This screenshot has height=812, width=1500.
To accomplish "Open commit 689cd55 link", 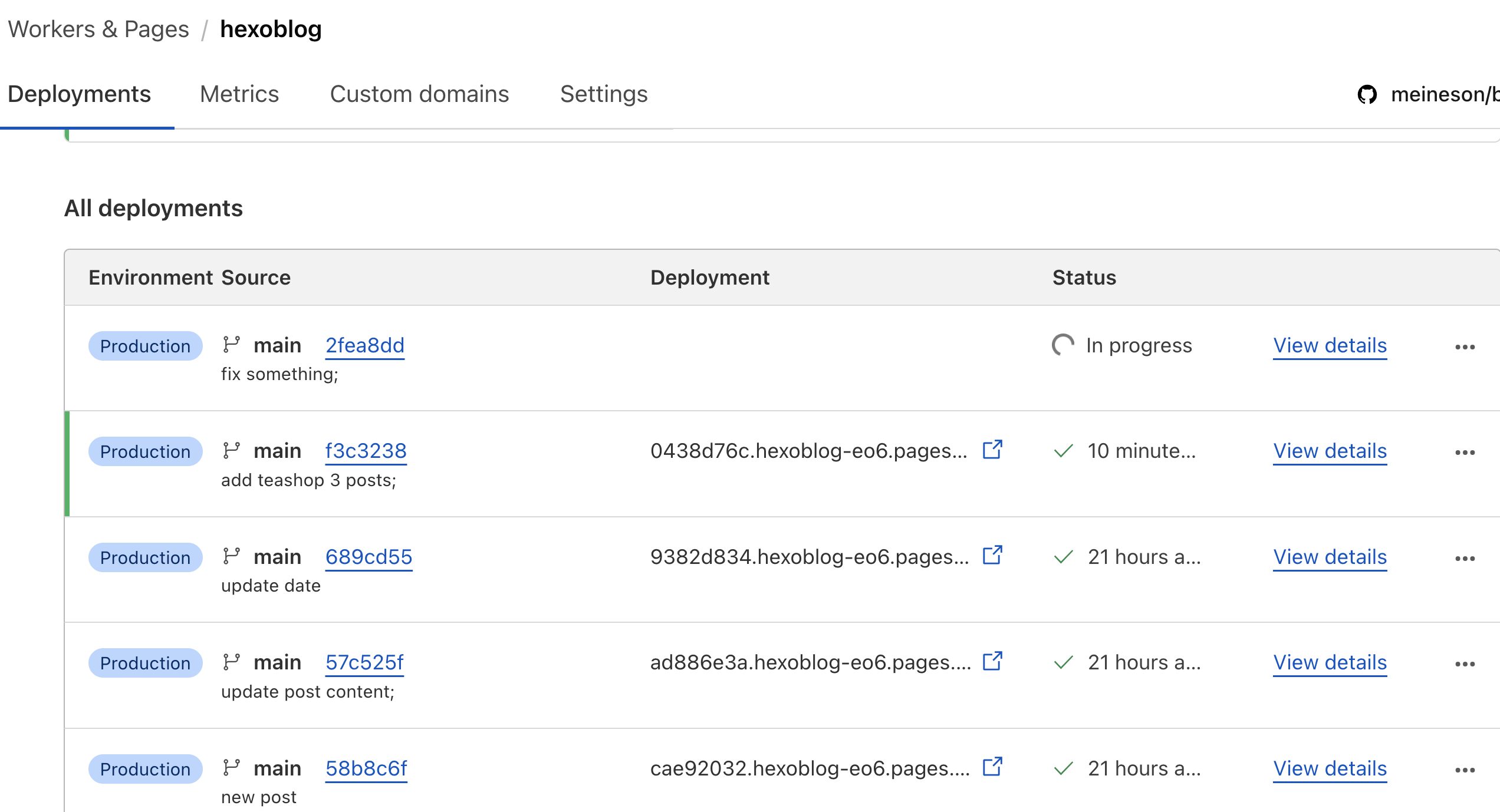I will point(369,557).
